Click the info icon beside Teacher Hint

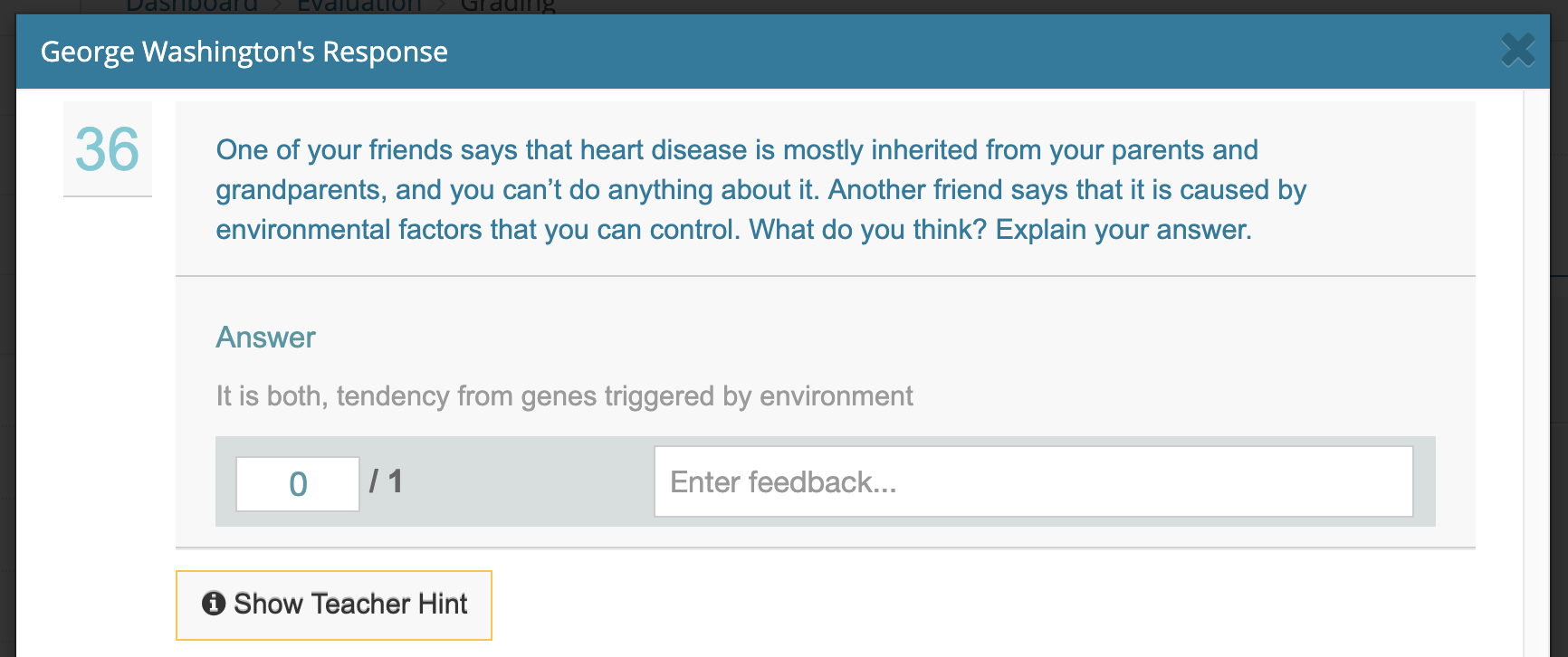point(214,604)
